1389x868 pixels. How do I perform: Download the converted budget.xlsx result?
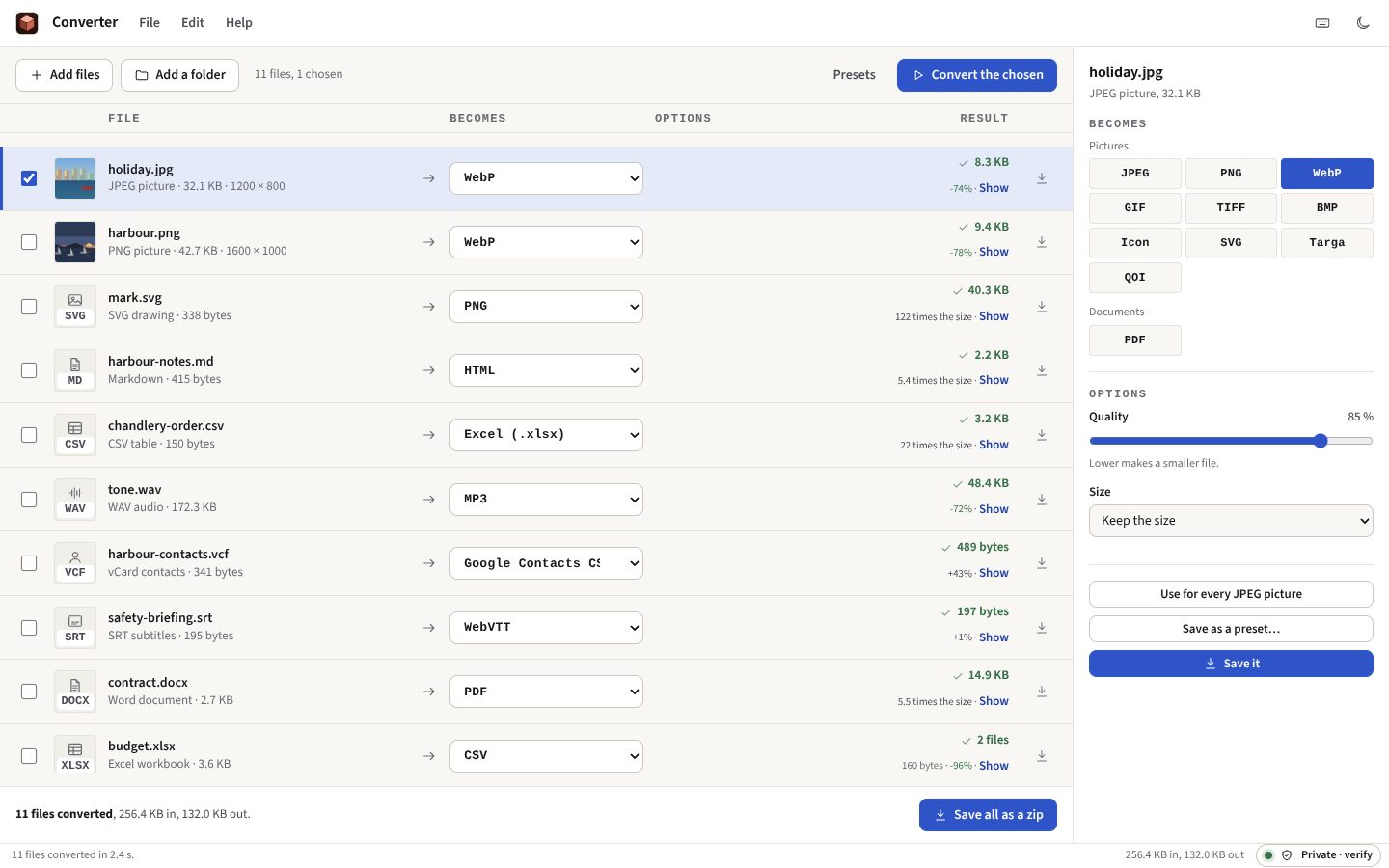[x=1042, y=756]
